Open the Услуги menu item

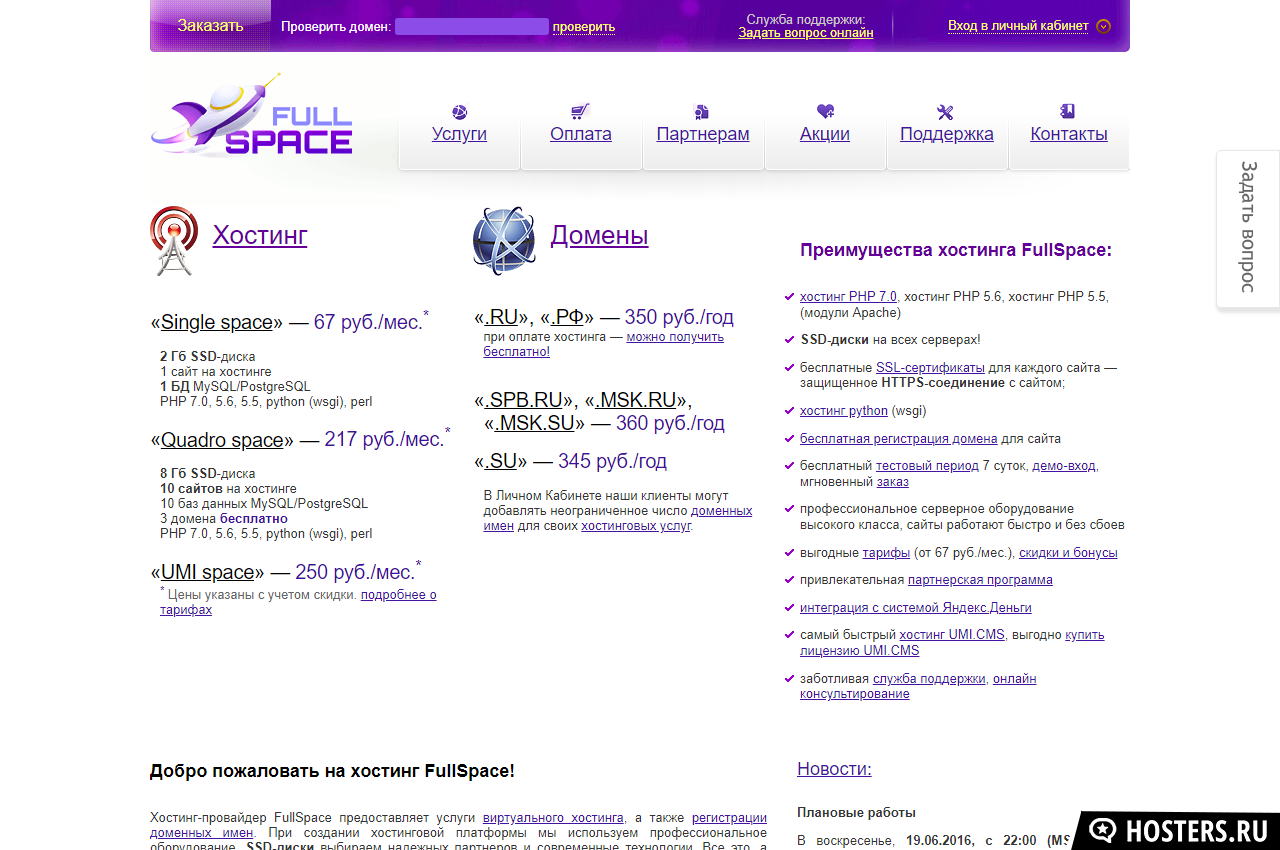pos(459,134)
